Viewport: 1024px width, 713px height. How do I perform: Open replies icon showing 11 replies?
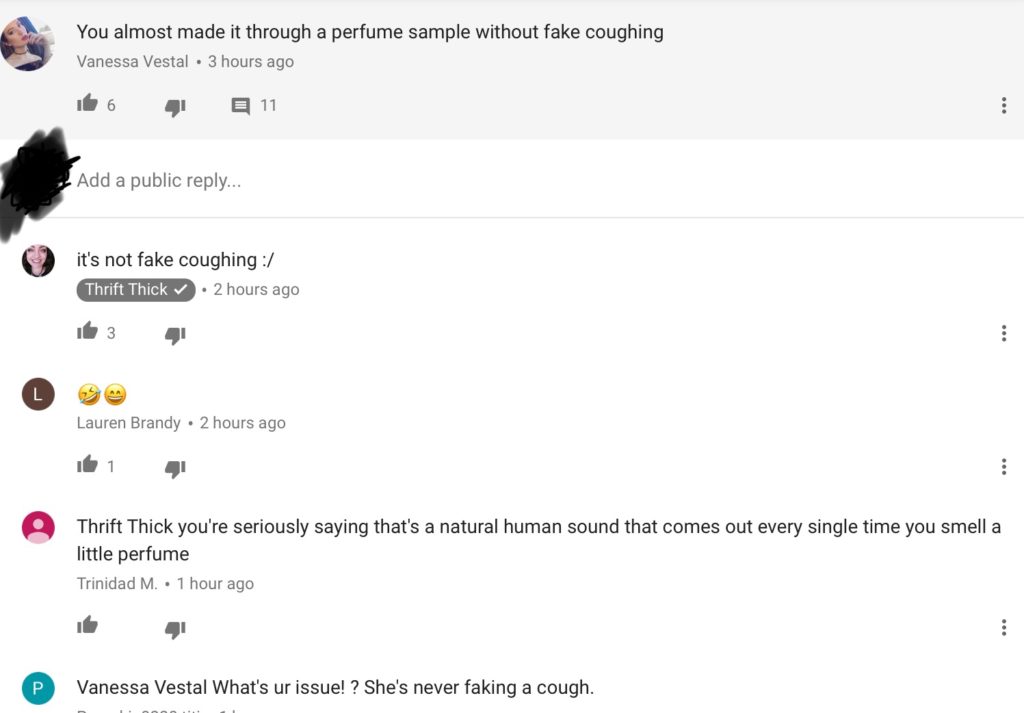point(241,106)
